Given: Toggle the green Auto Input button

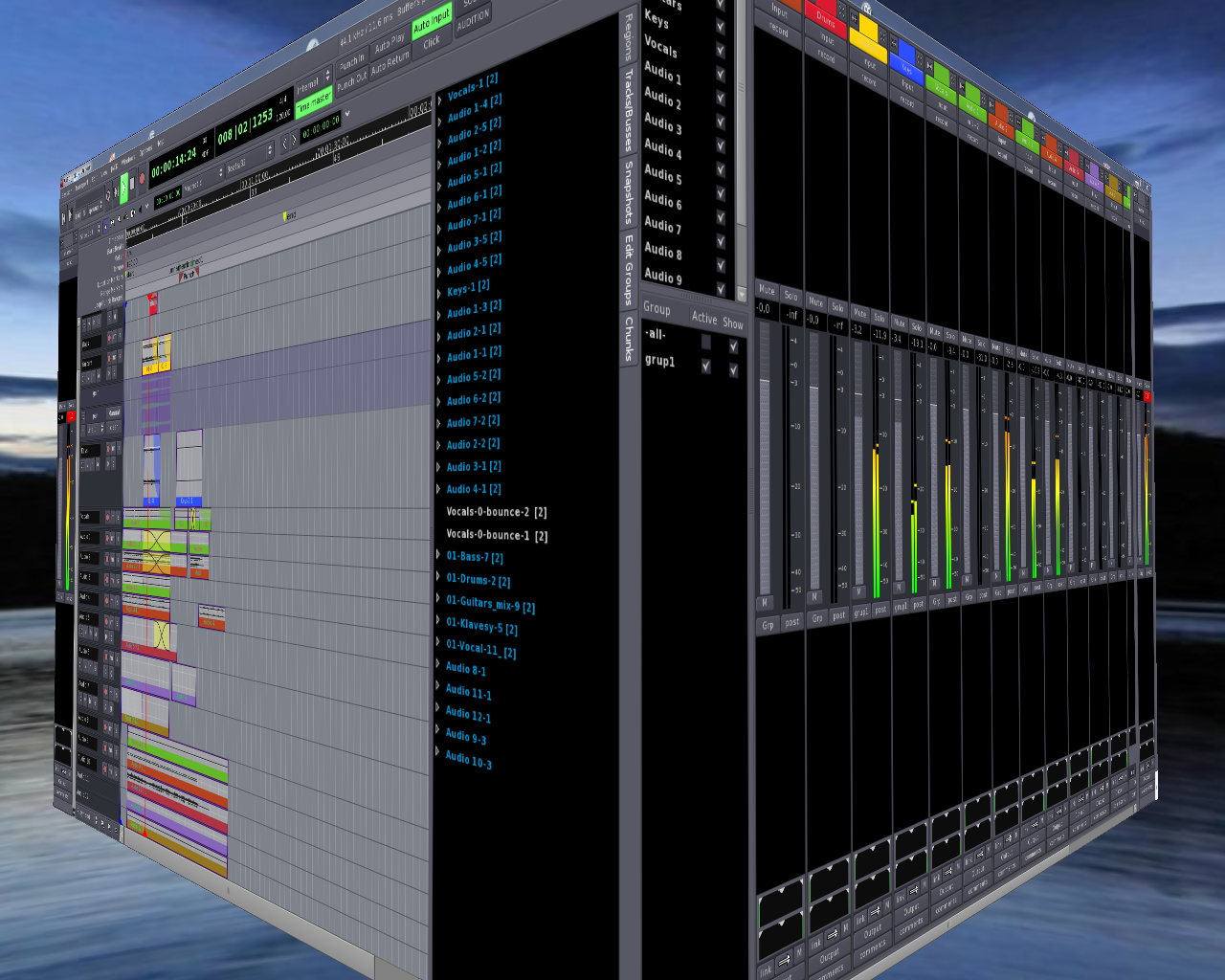Looking at the screenshot, I should pos(432,19).
